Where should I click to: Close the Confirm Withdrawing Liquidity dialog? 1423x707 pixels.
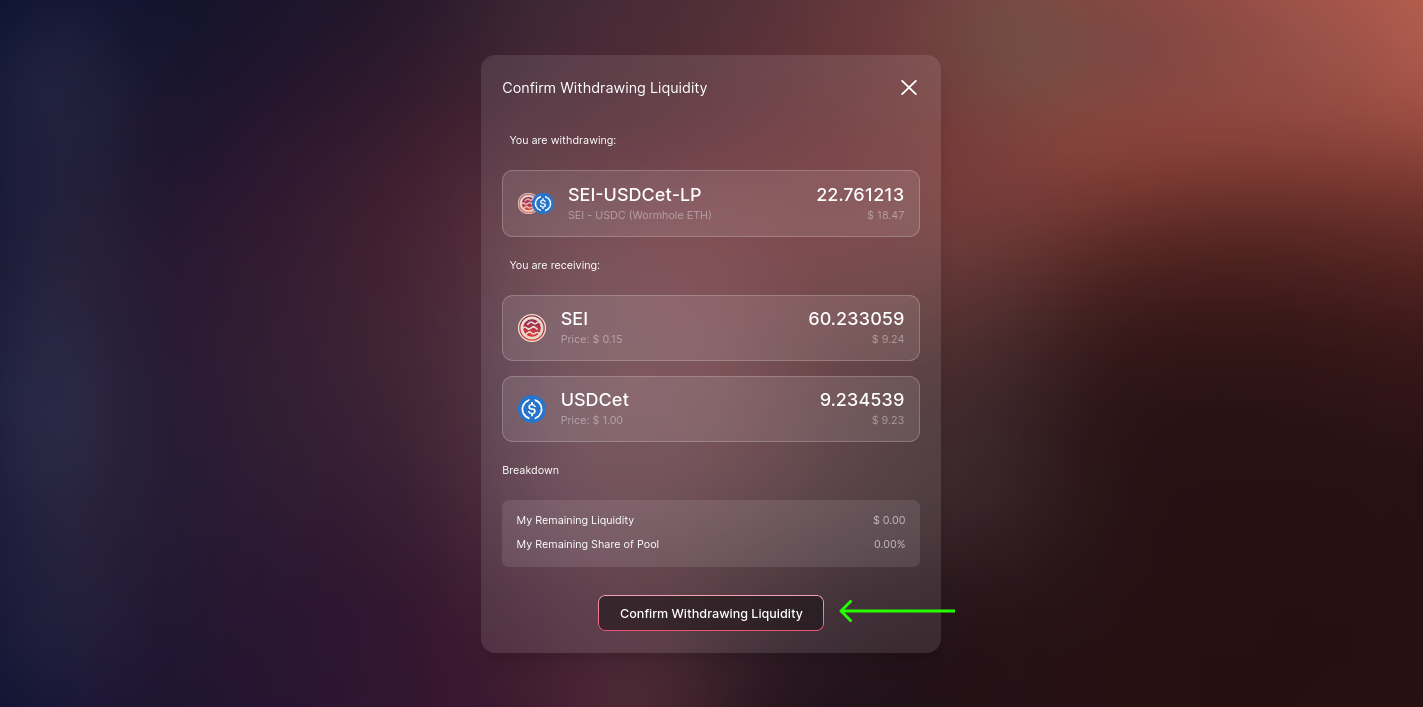908,88
